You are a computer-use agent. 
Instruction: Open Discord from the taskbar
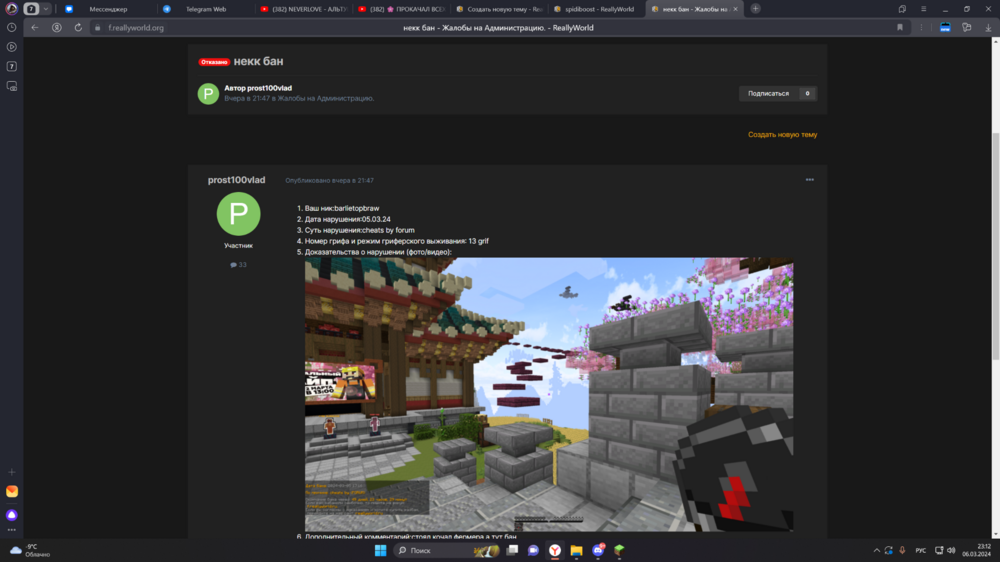point(598,550)
